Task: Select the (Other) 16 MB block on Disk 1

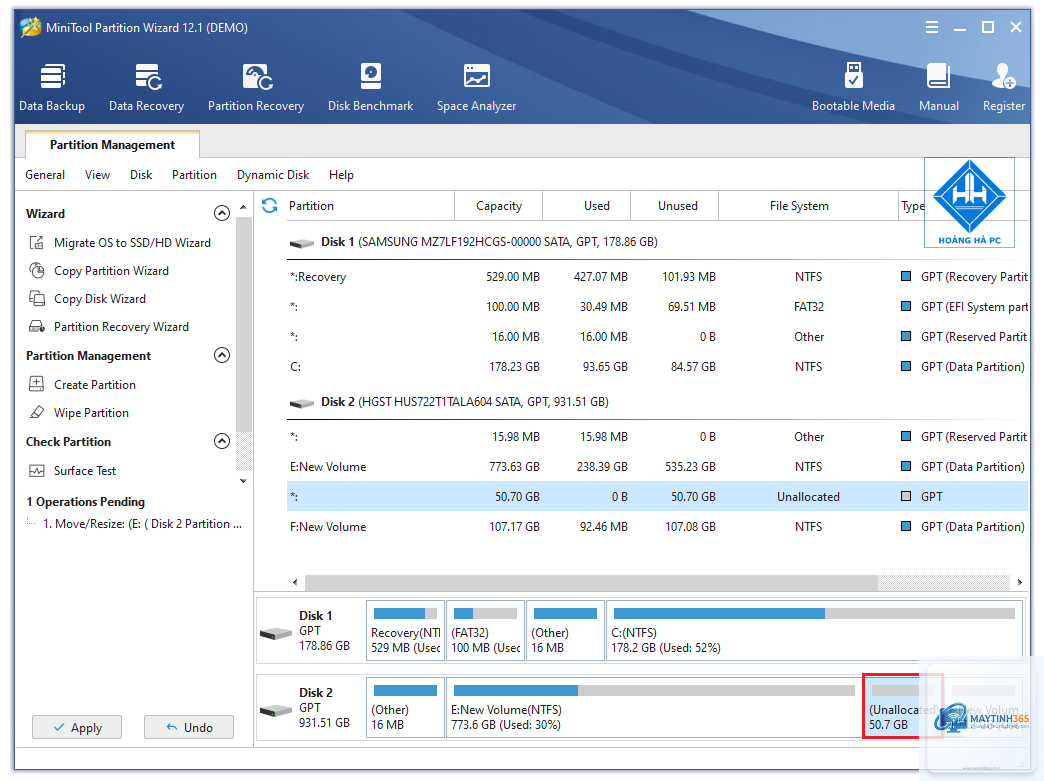Action: point(565,631)
